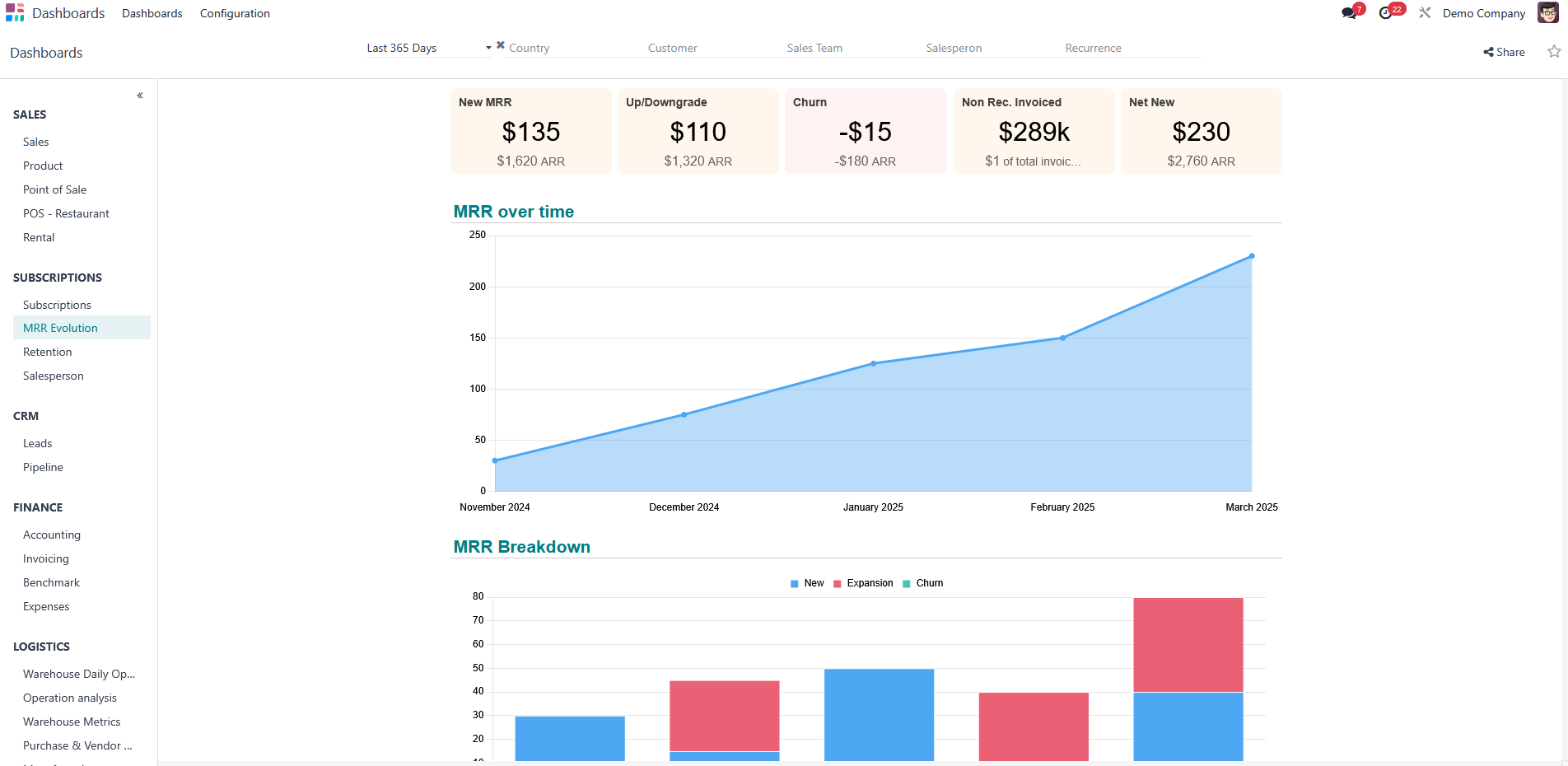
Task: Click the debug tools wrench icon
Action: click(x=1425, y=13)
